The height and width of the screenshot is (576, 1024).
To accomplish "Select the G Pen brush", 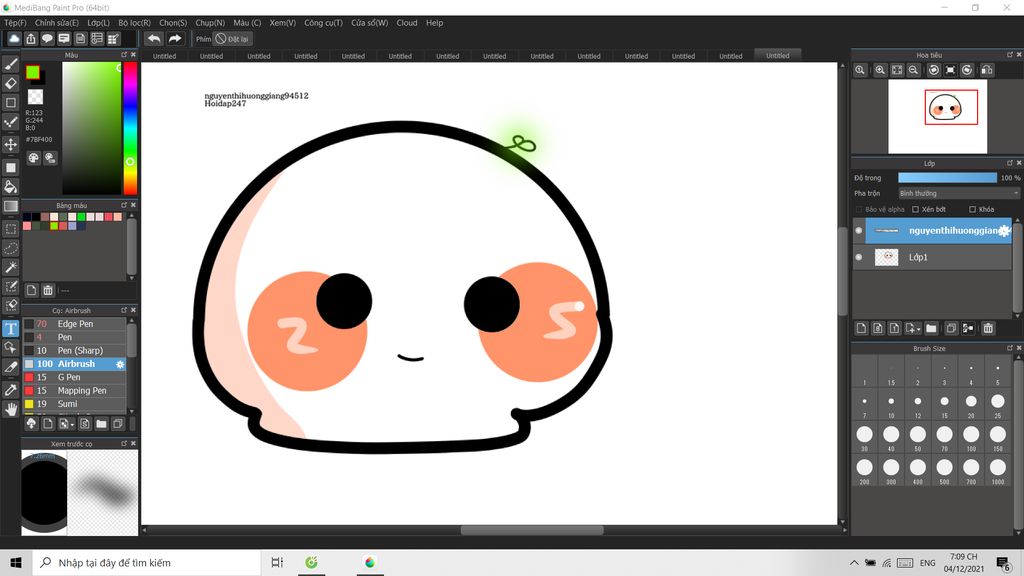I will pos(75,377).
